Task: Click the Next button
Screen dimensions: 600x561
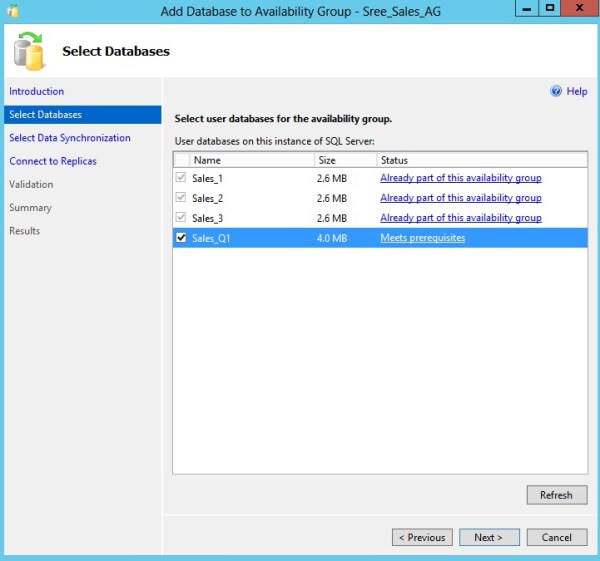Action: (489, 537)
